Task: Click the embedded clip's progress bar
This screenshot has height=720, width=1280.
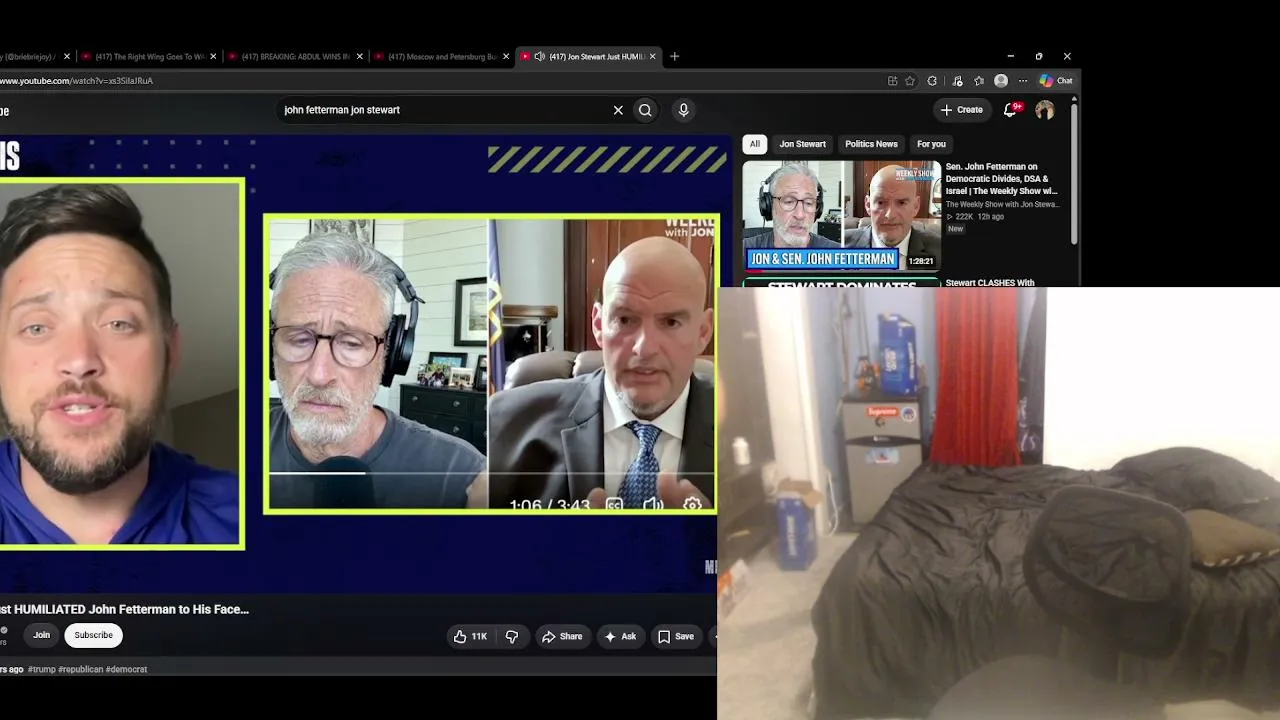Action: tap(491, 473)
